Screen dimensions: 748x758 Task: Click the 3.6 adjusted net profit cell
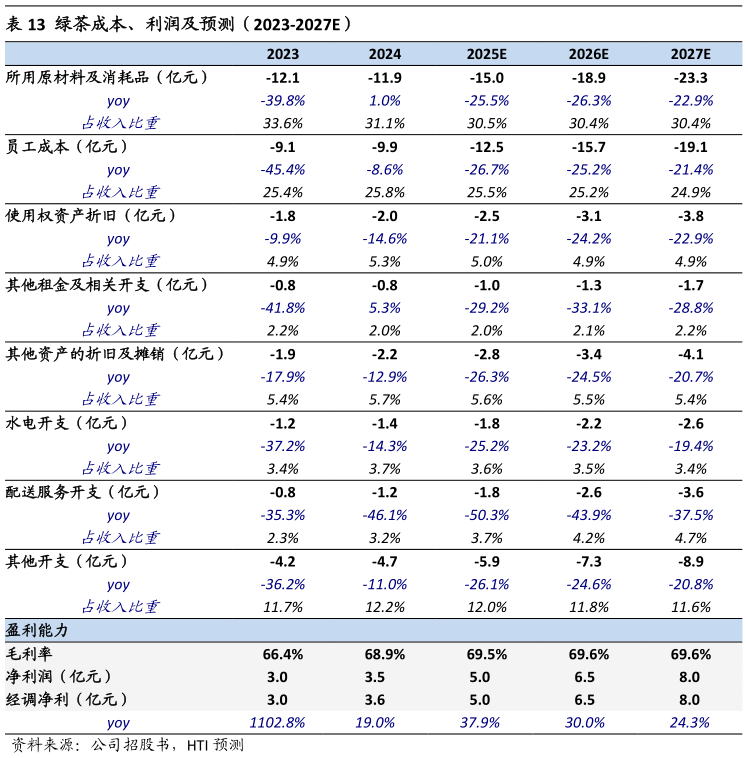[x=385, y=700]
